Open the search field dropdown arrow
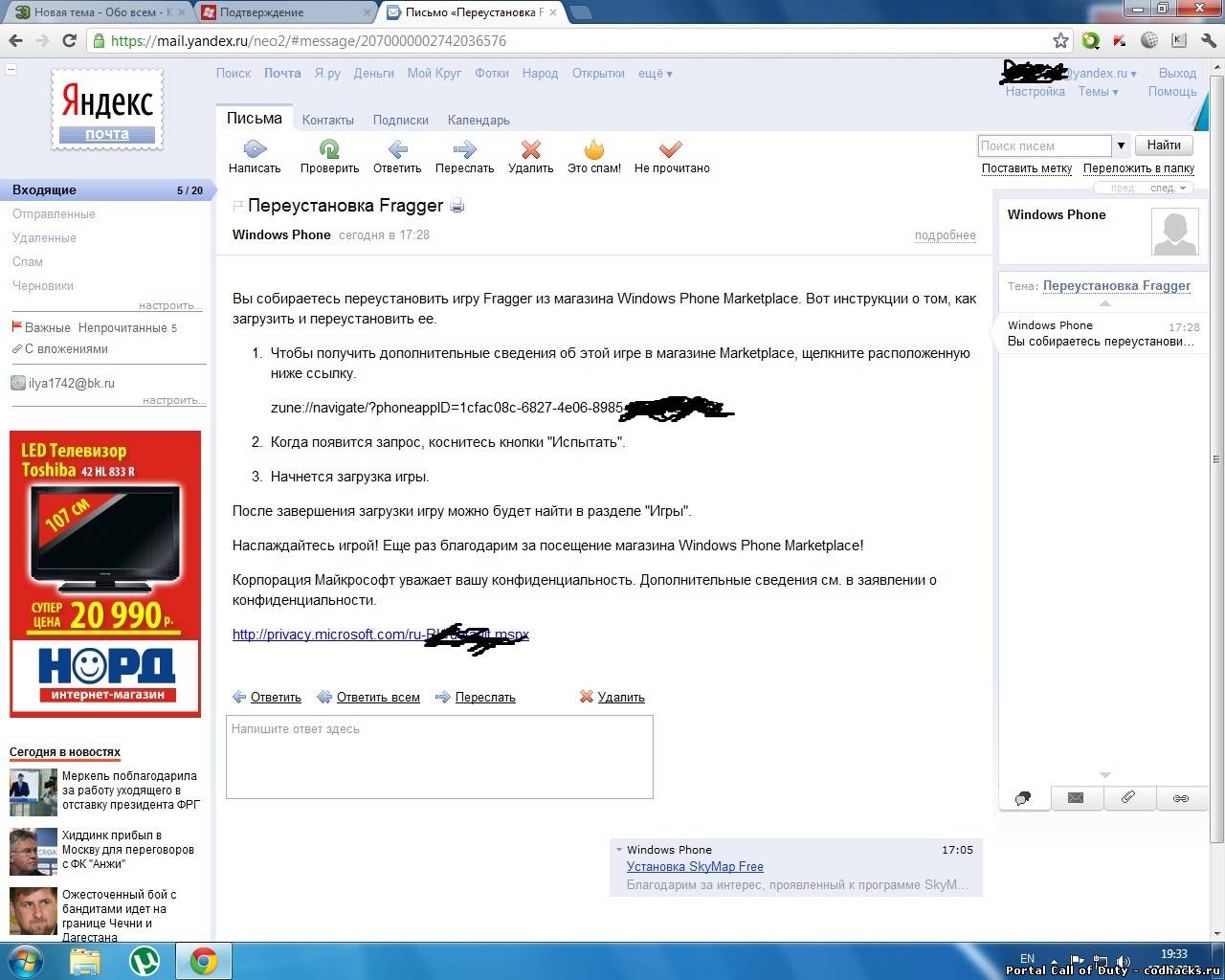Screen dimensions: 1225x980 [1121, 145]
